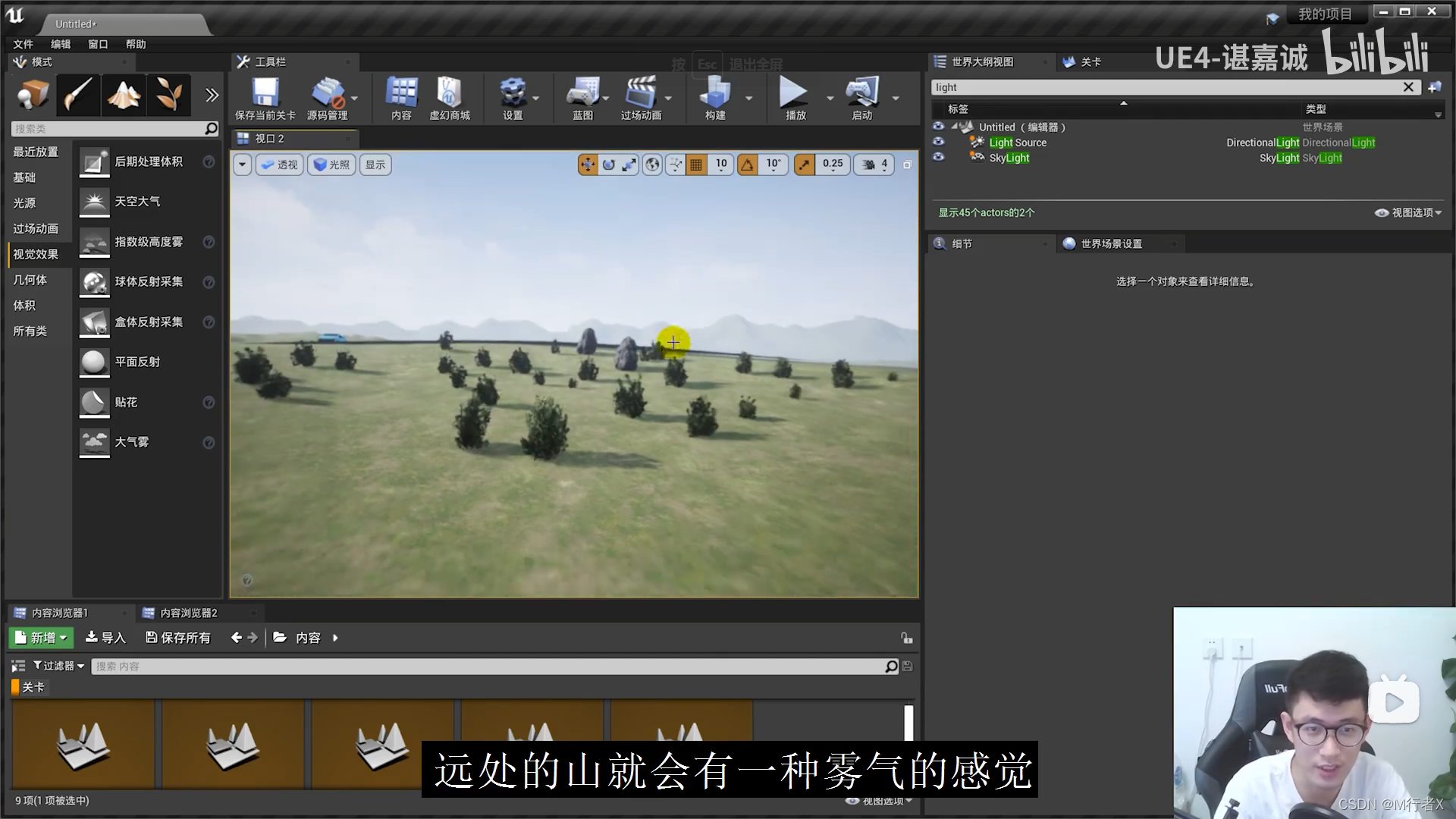The height and width of the screenshot is (819, 1456).
Task: Expand the 关卡 tree item in Content browser
Action: [14, 686]
